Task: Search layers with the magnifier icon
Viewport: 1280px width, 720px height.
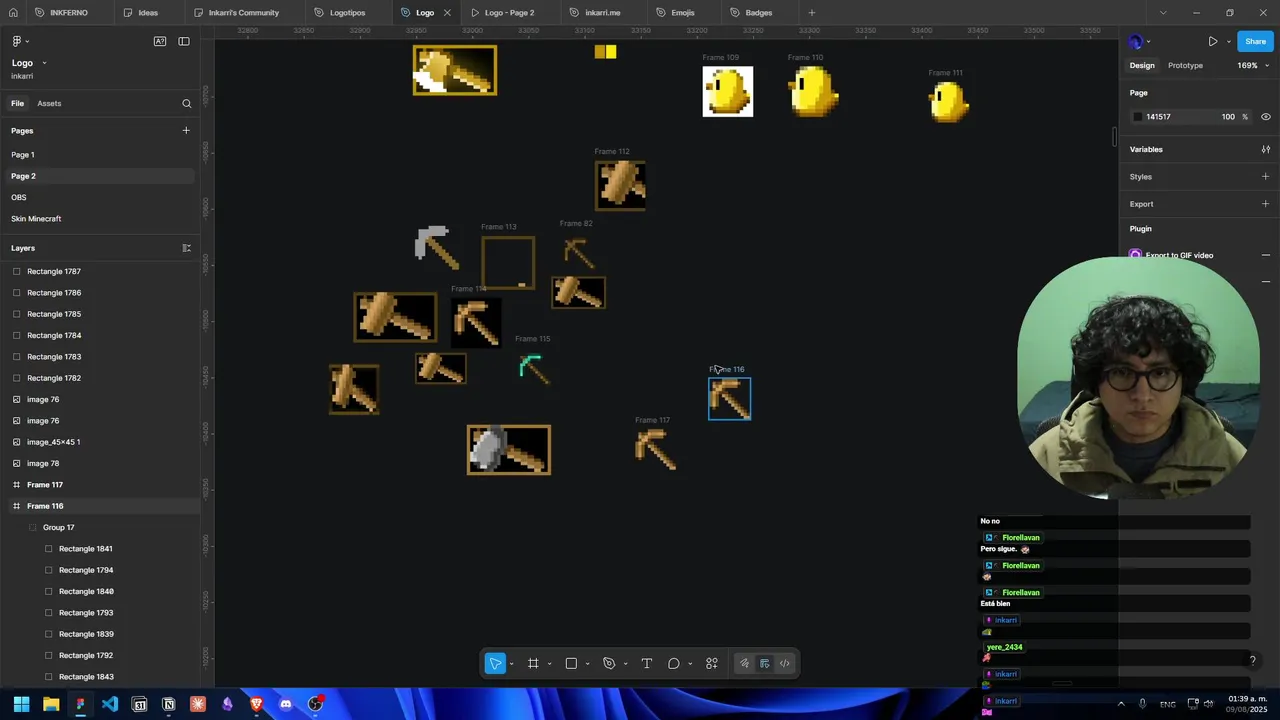Action: (x=186, y=103)
